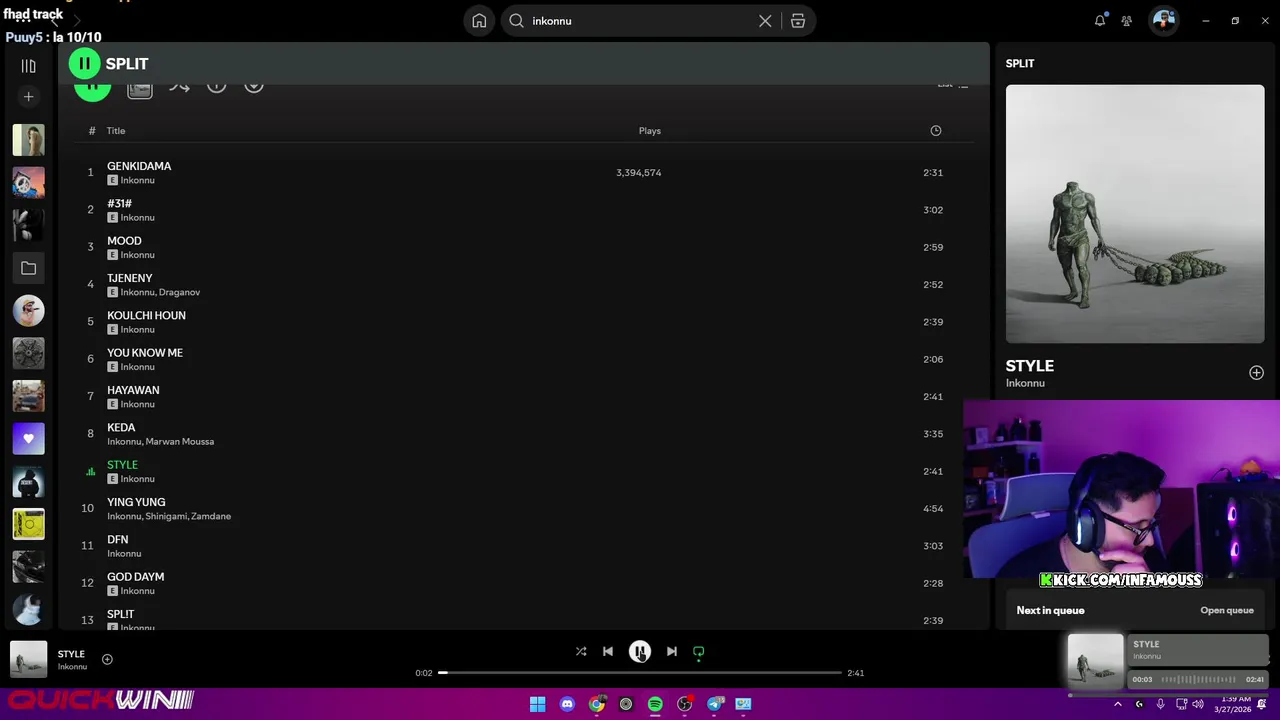Click the search field containing inkonnu

point(640,20)
